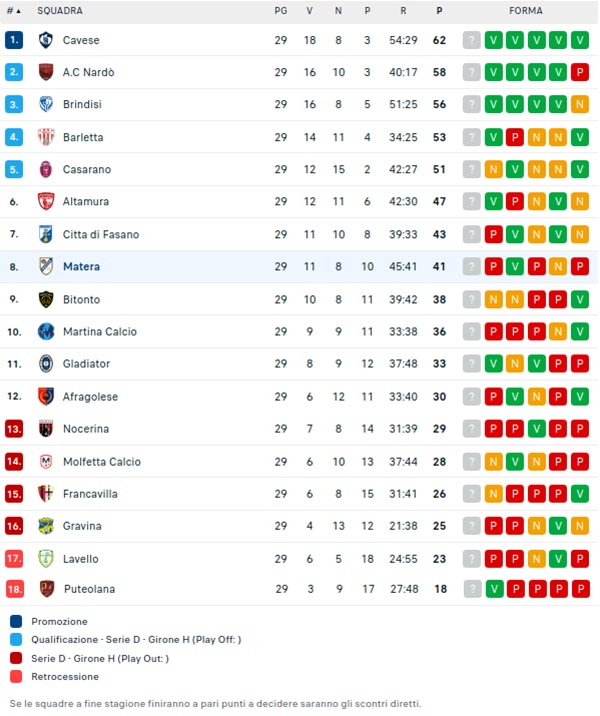Click the Brindisi team crest icon
The height and width of the screenshot is (716, 600).
click(x=46, y=104)
